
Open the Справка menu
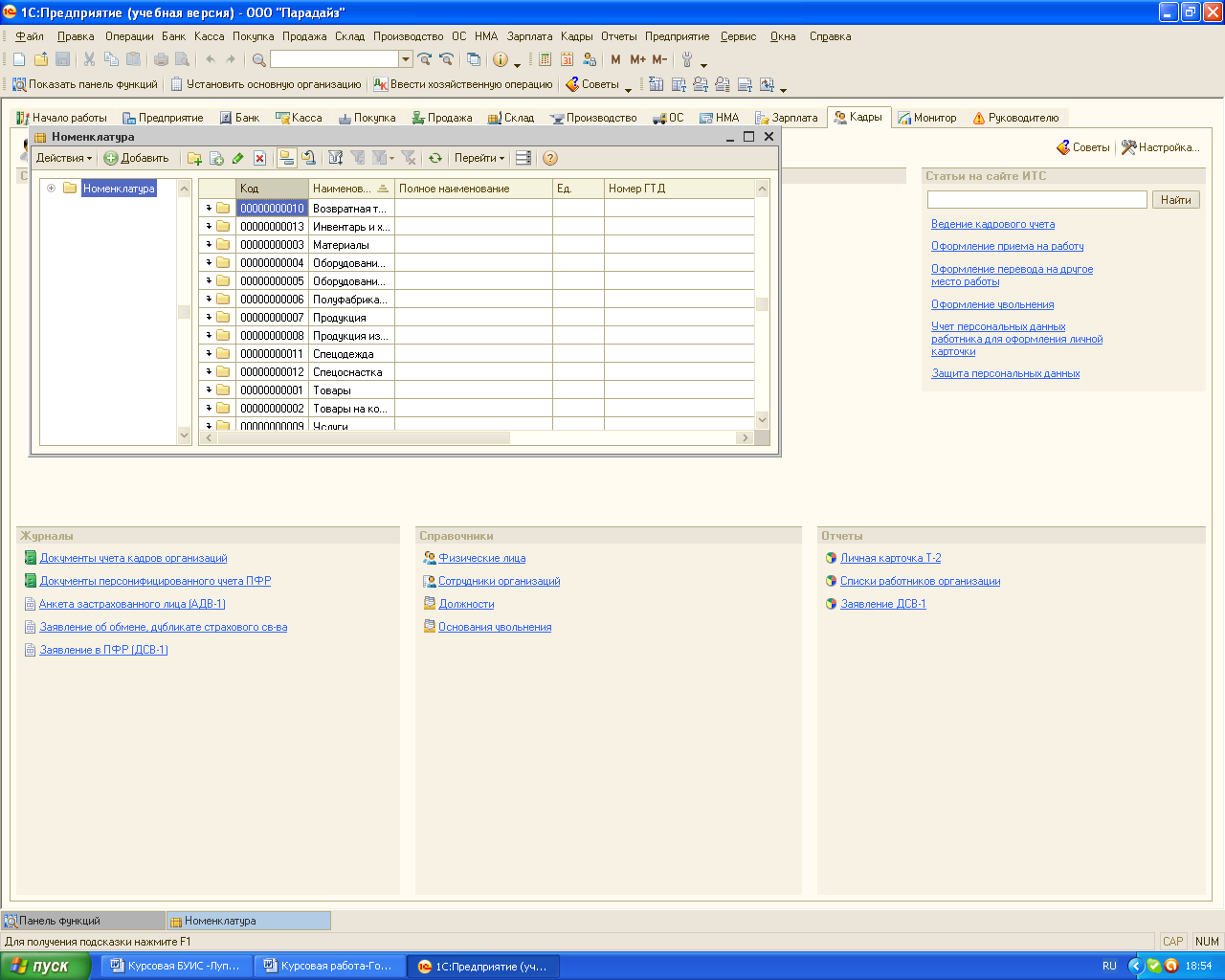pos(830,36)
